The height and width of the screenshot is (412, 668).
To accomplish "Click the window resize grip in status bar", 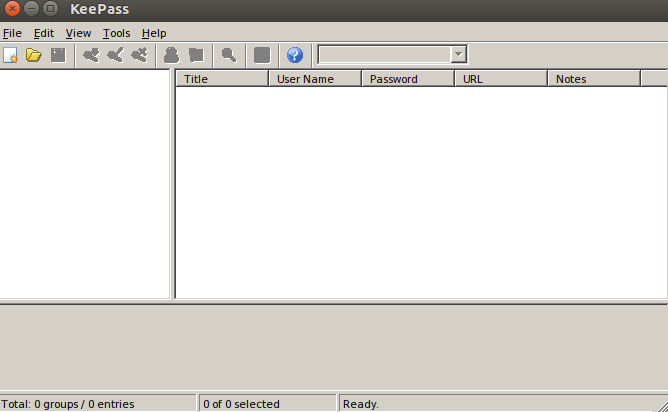I will (x=662, y=406).
